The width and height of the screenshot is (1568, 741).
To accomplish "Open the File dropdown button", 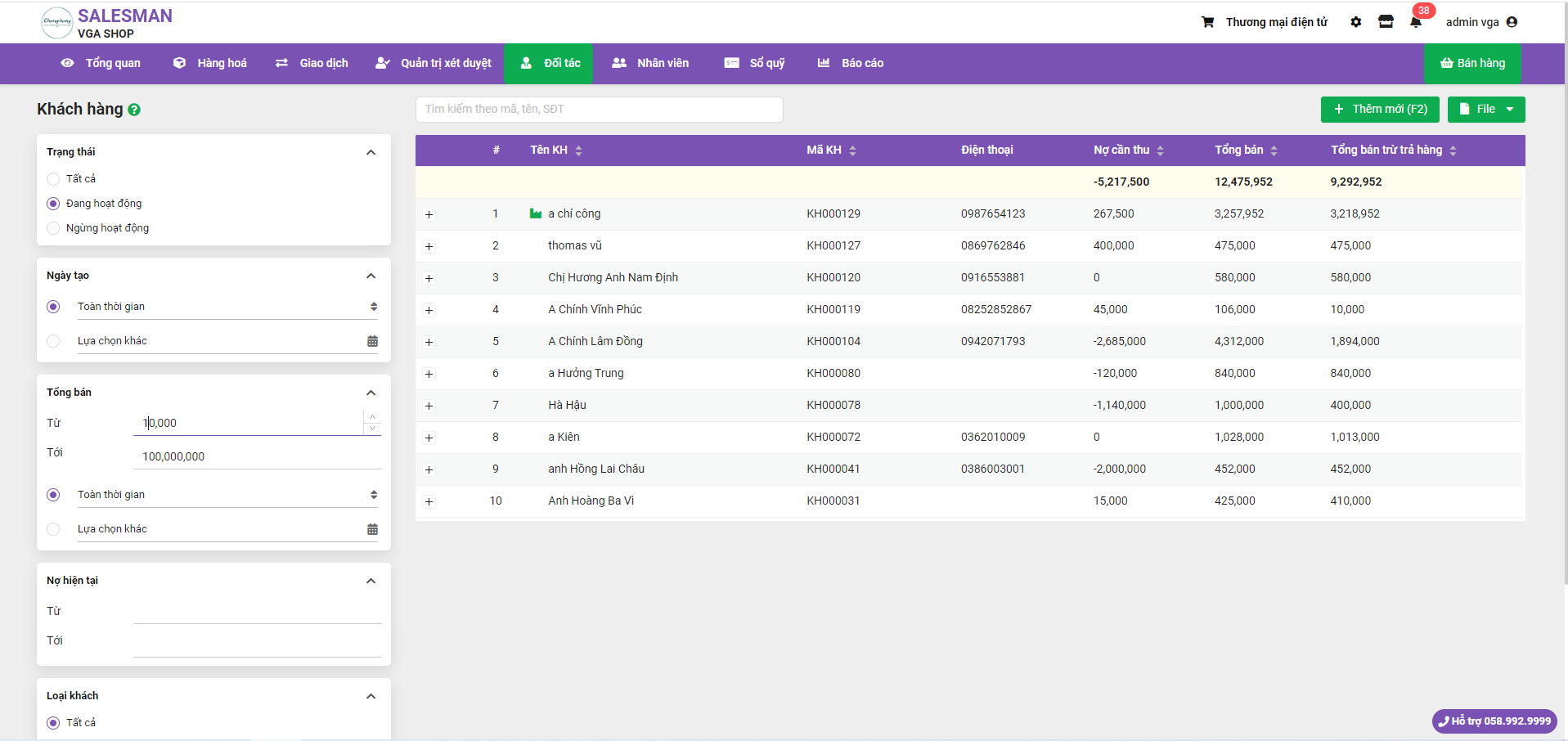I will point(1486,109).
